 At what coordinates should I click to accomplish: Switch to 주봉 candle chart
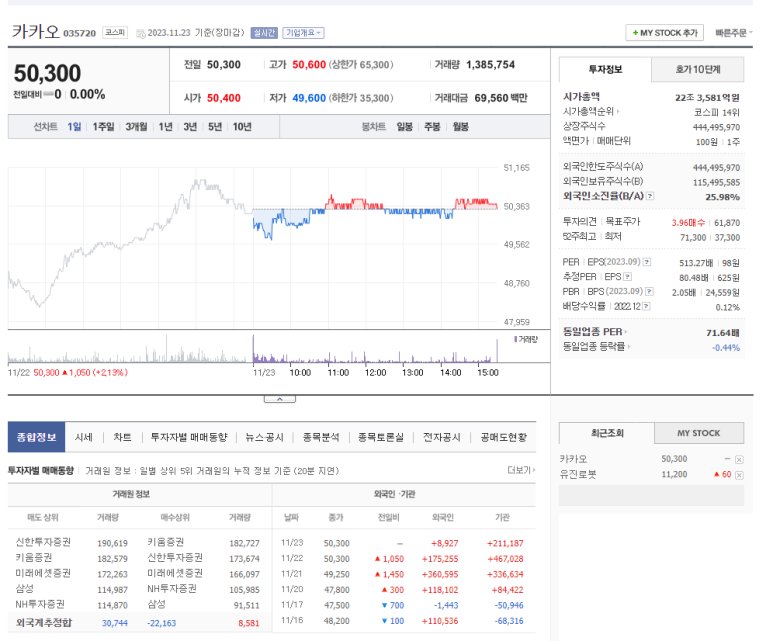click(x=432, y=127)
